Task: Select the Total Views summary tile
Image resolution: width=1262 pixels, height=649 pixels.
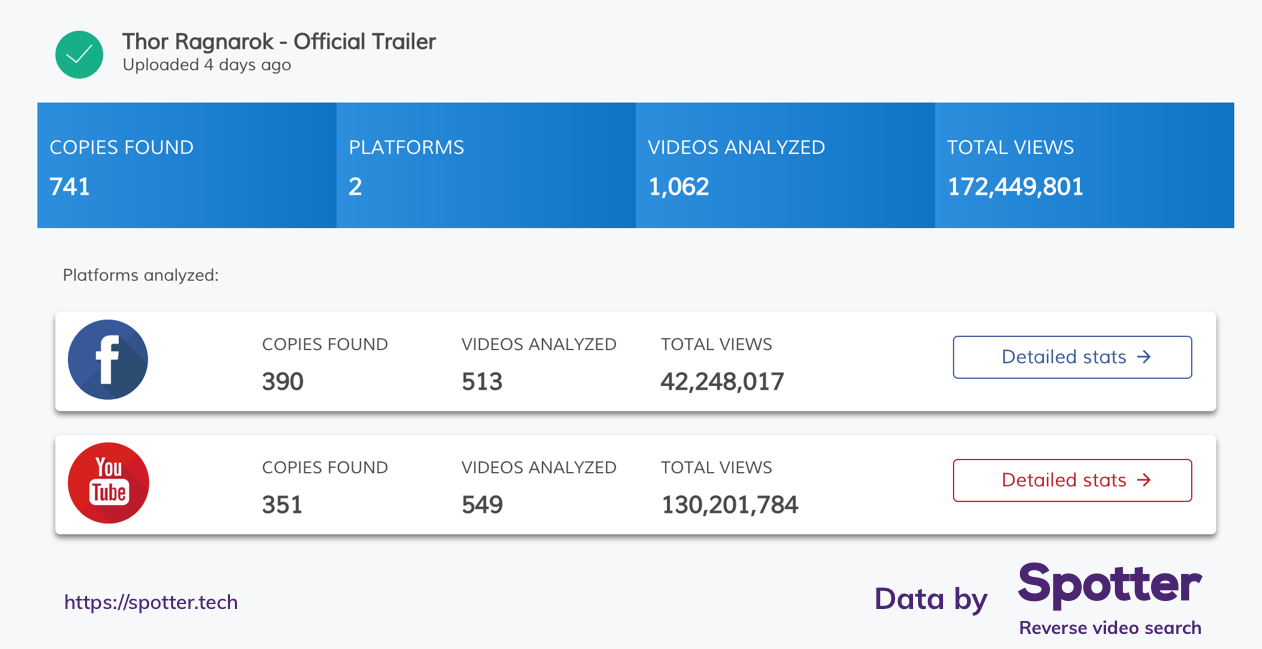Action: click(x=1084, y=166)
